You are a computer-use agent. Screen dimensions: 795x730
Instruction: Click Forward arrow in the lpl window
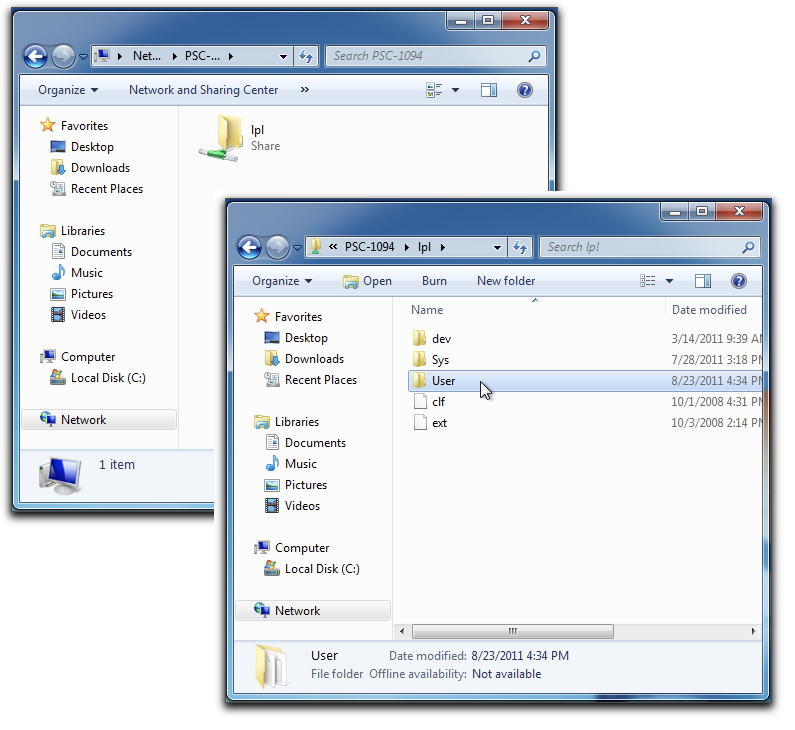click(x=277, y=247)
